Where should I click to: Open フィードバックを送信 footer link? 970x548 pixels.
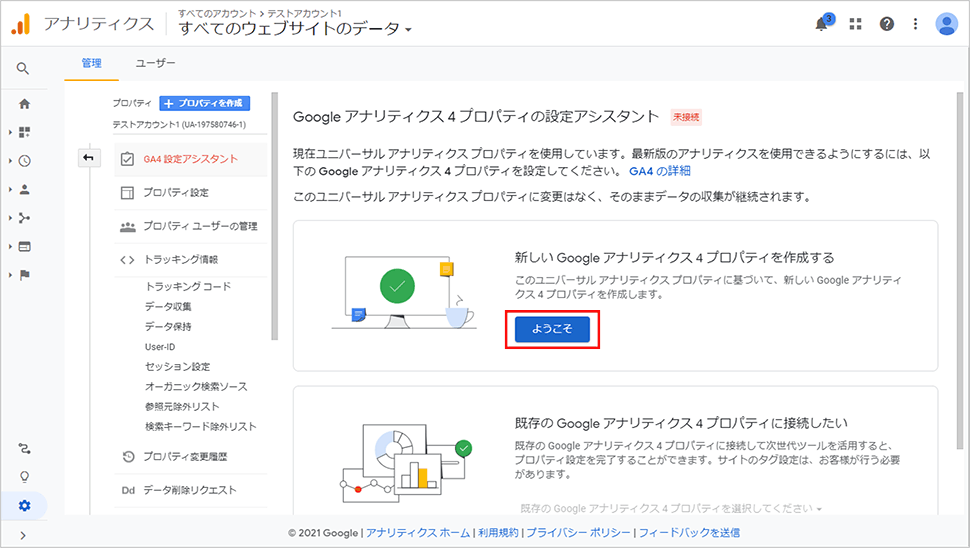coord(689,533)
